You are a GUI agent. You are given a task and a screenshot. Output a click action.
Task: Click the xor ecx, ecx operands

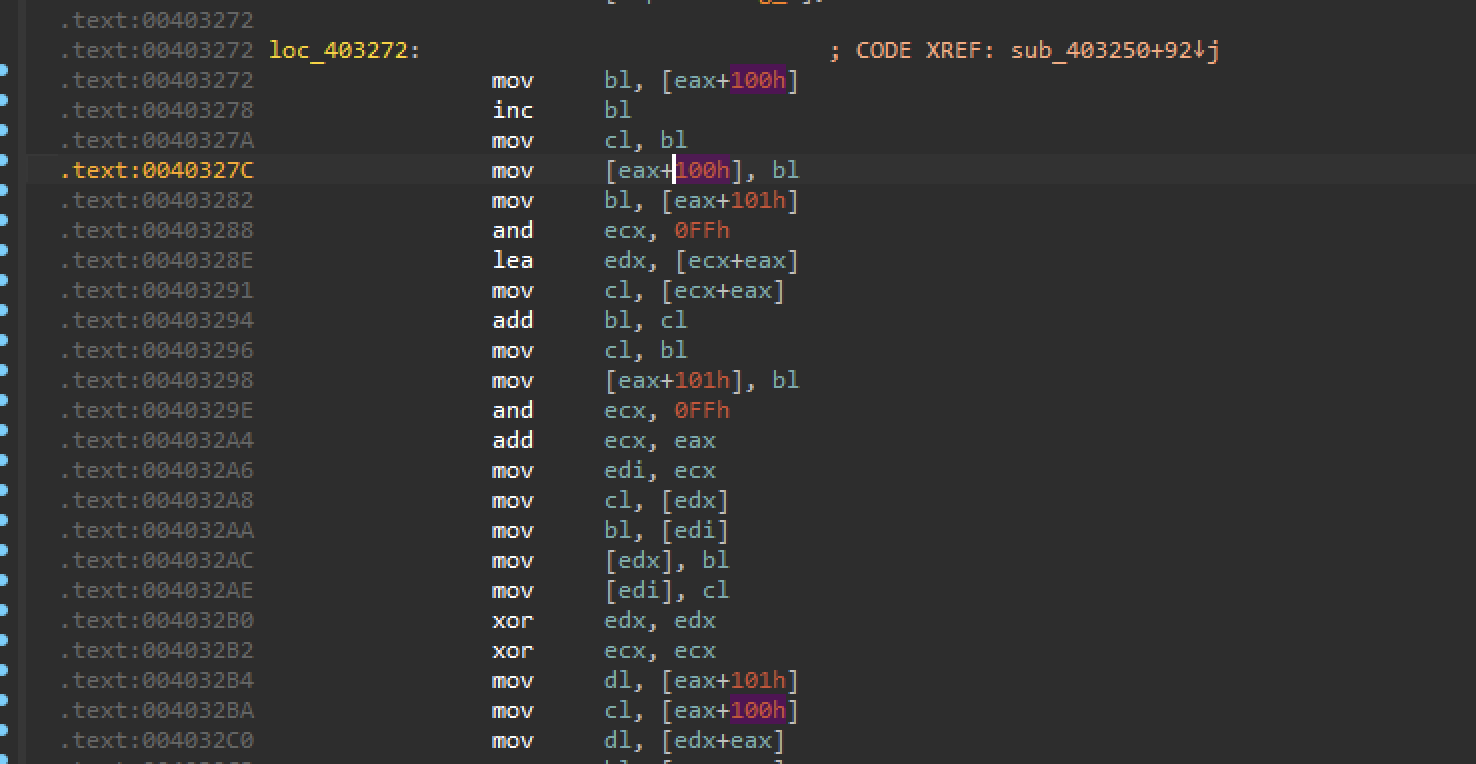660,650
